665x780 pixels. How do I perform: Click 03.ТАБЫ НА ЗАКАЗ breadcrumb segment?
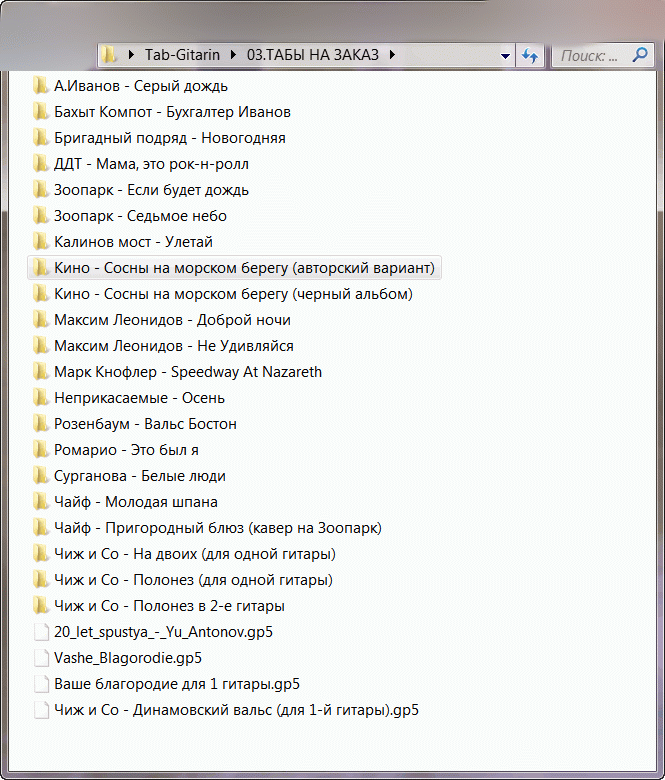pos(313,55)
